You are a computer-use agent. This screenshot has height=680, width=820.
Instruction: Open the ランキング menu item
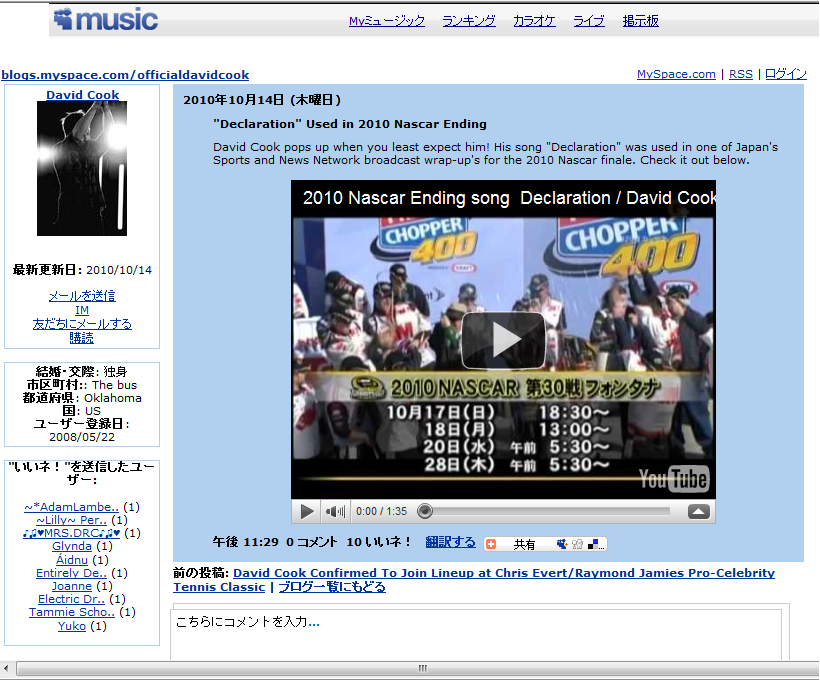click(x=469, y=21)
